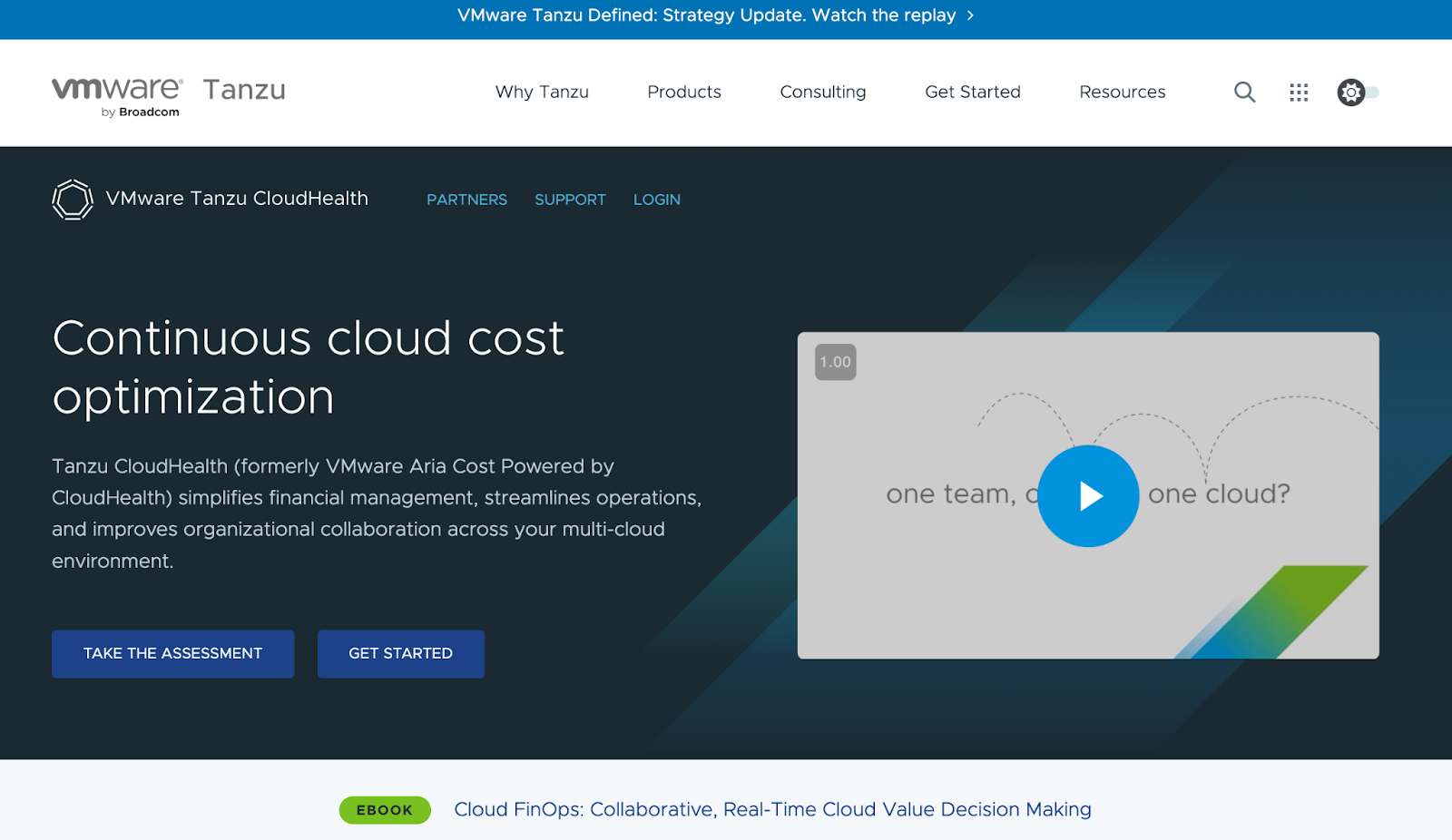Click the green EBOOK badge
1452x840 pixels.
point(385,810)
